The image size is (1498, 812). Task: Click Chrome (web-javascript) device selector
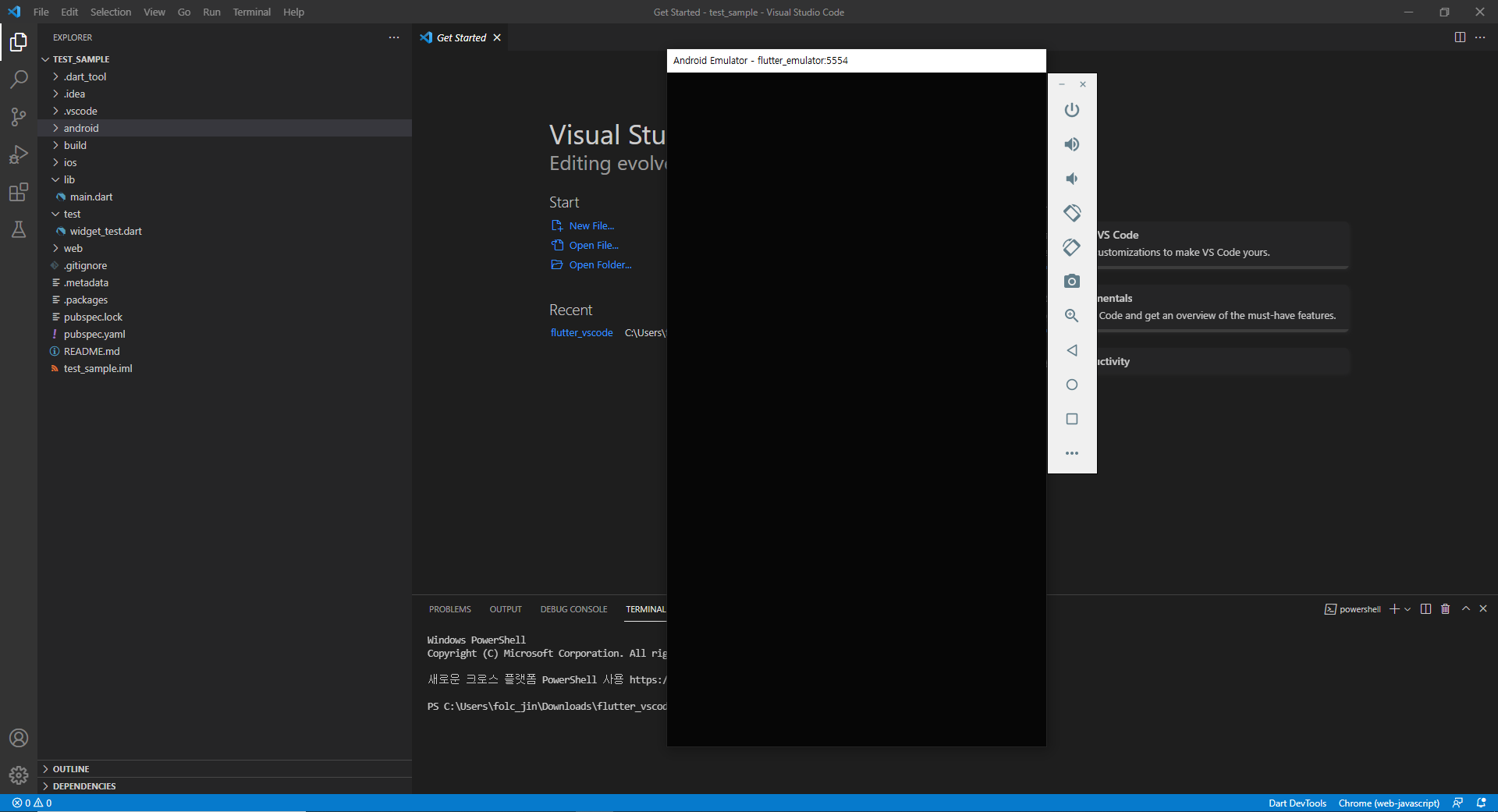pos(1389,803)
